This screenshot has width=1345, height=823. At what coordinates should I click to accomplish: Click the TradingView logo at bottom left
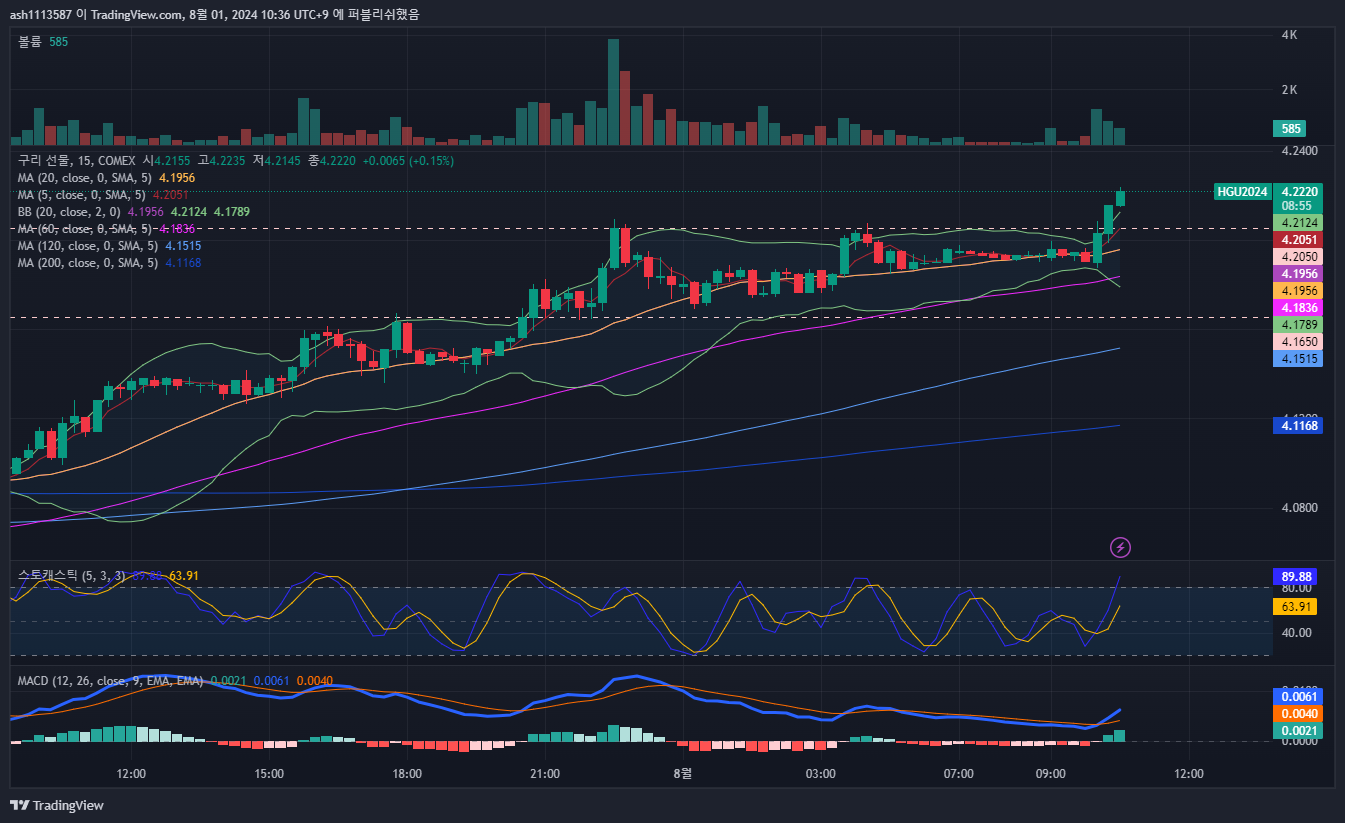point(57,805)
